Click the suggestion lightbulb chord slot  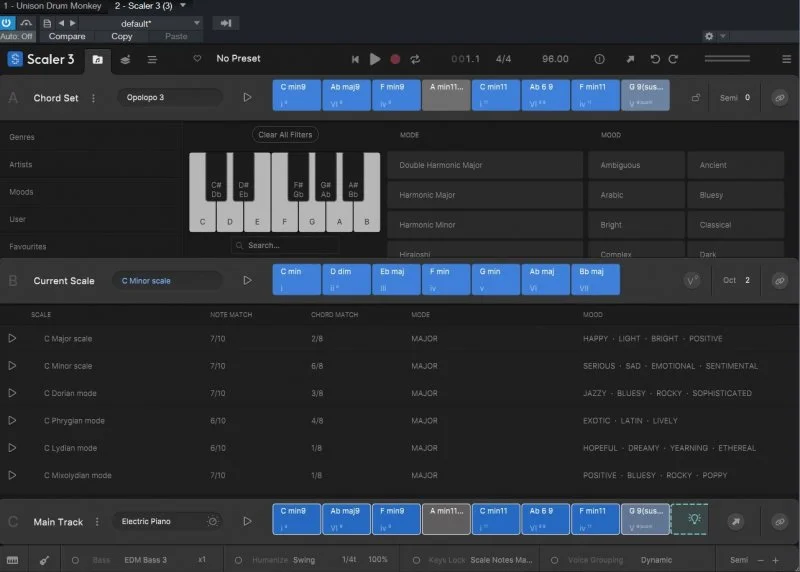pyautogui.click(x=690, y=519)
